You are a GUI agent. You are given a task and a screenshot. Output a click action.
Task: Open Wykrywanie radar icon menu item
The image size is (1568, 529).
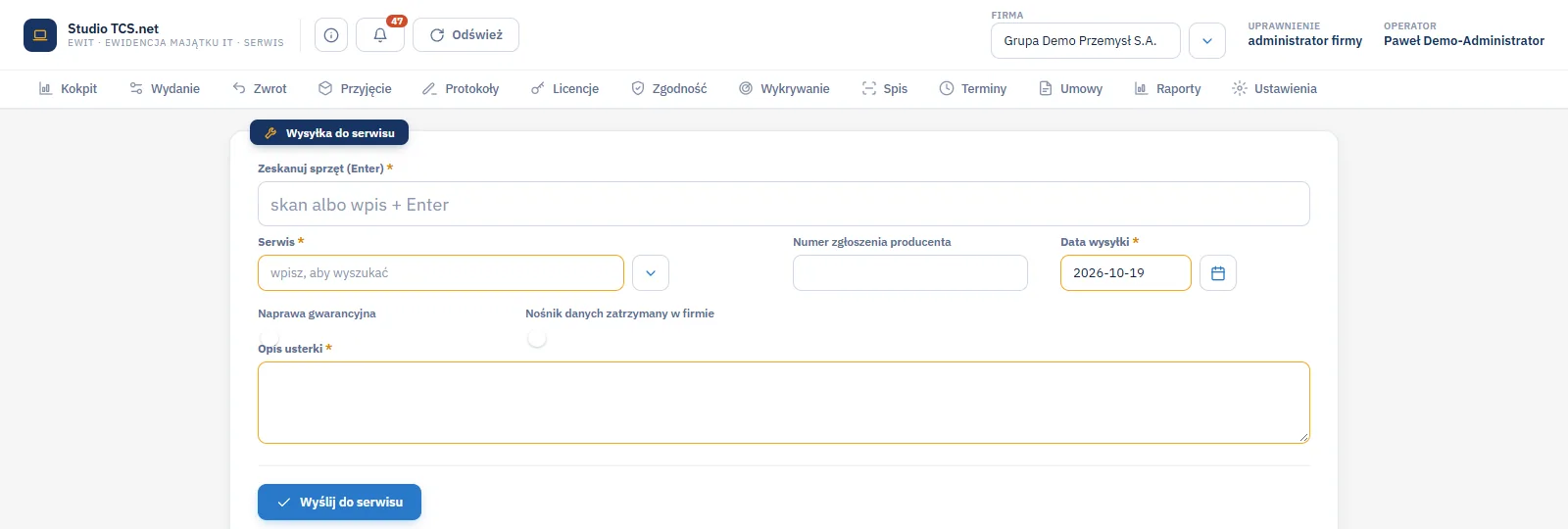[x=784, y=89]
